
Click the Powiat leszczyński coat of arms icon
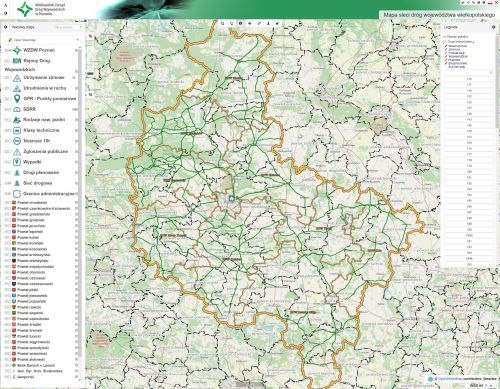pos(14,261)
